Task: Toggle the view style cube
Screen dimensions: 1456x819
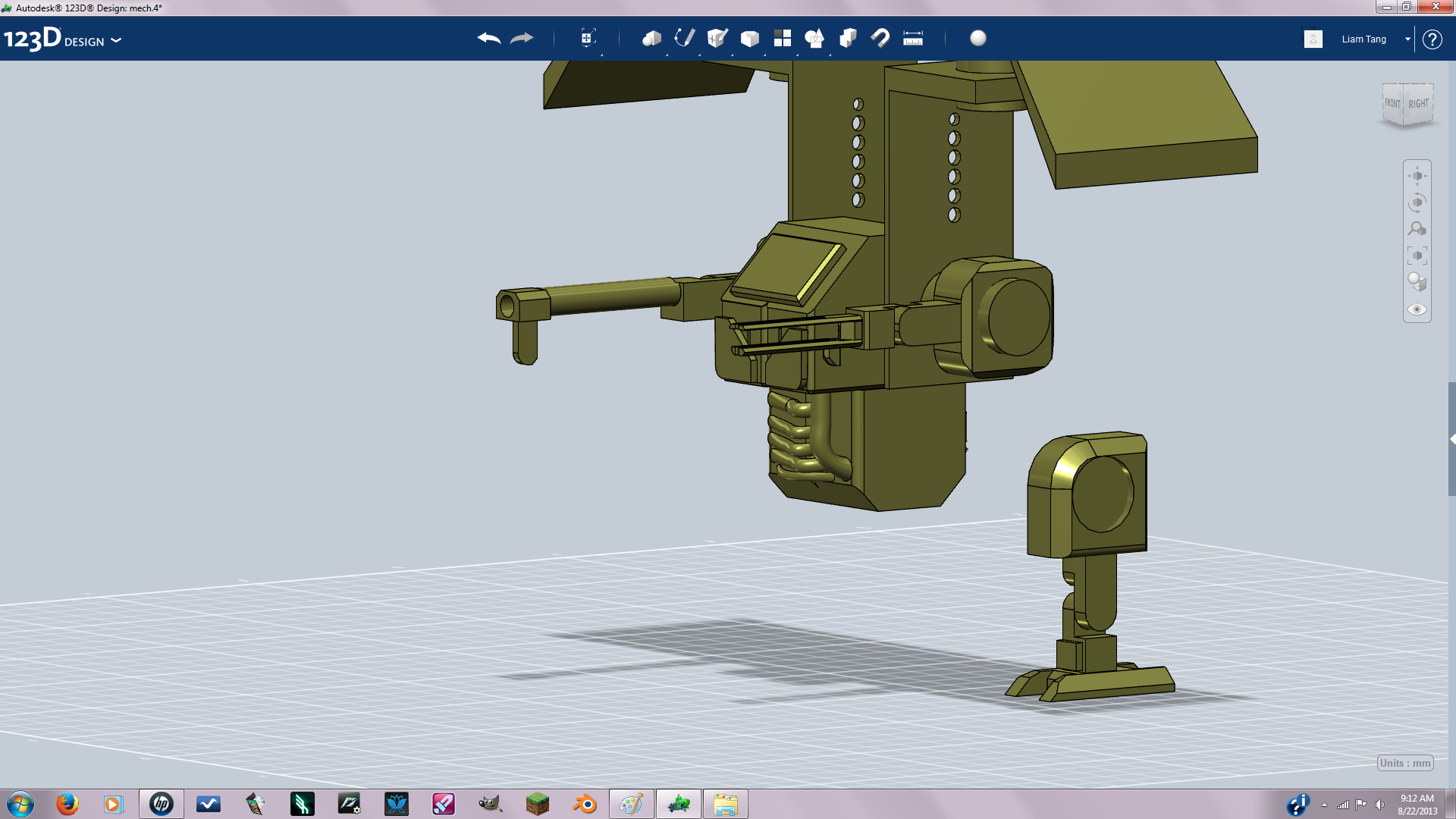Action: [x=1417, y=282]
